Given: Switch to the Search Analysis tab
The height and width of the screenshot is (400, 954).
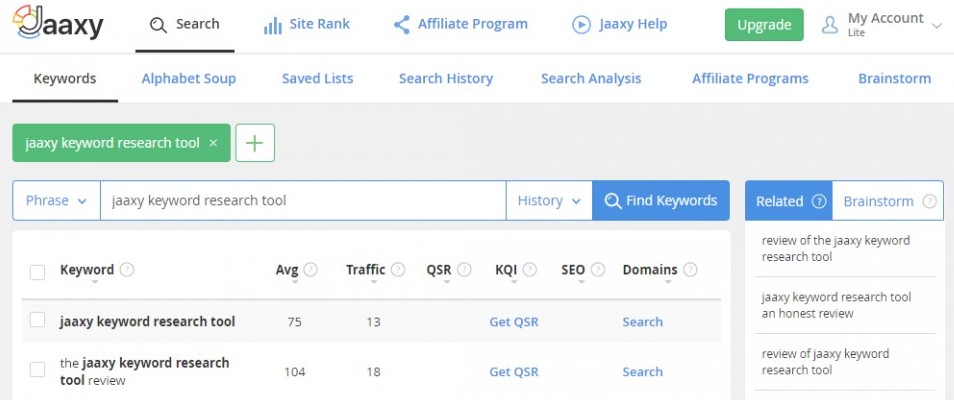Looking at the screenshot, I should pyautogui.click(x=591, y=79).
